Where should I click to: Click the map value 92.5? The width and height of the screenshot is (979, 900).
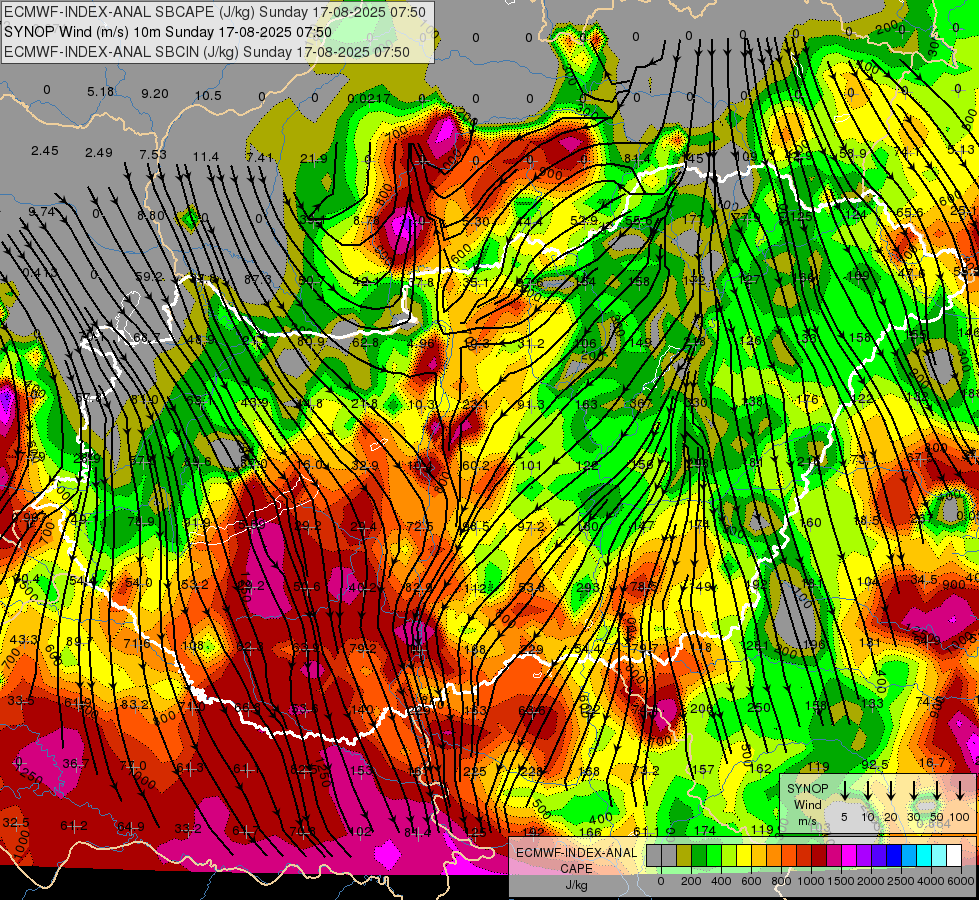(875, 764)
